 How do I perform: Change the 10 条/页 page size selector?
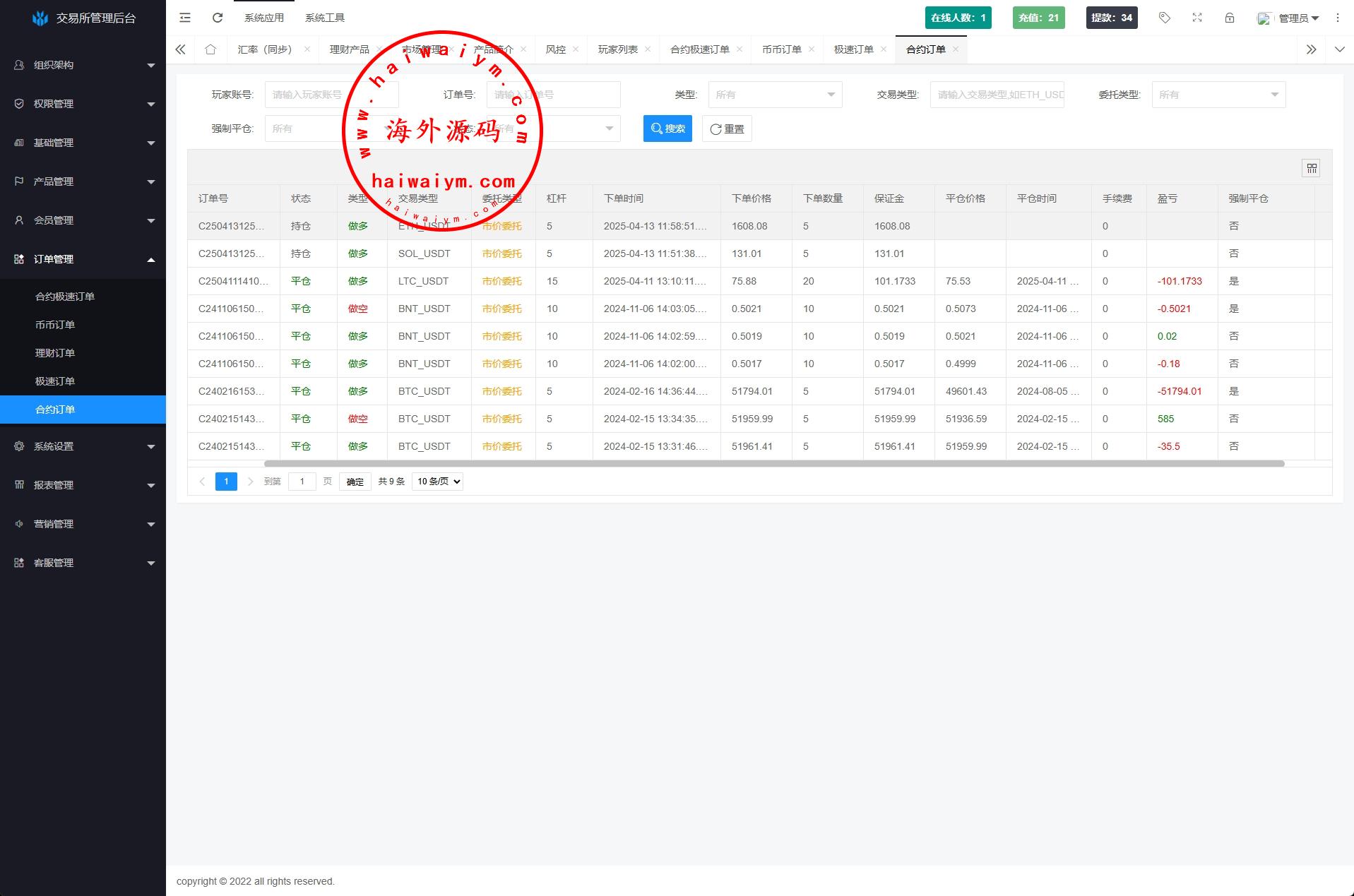pos(437,482)
